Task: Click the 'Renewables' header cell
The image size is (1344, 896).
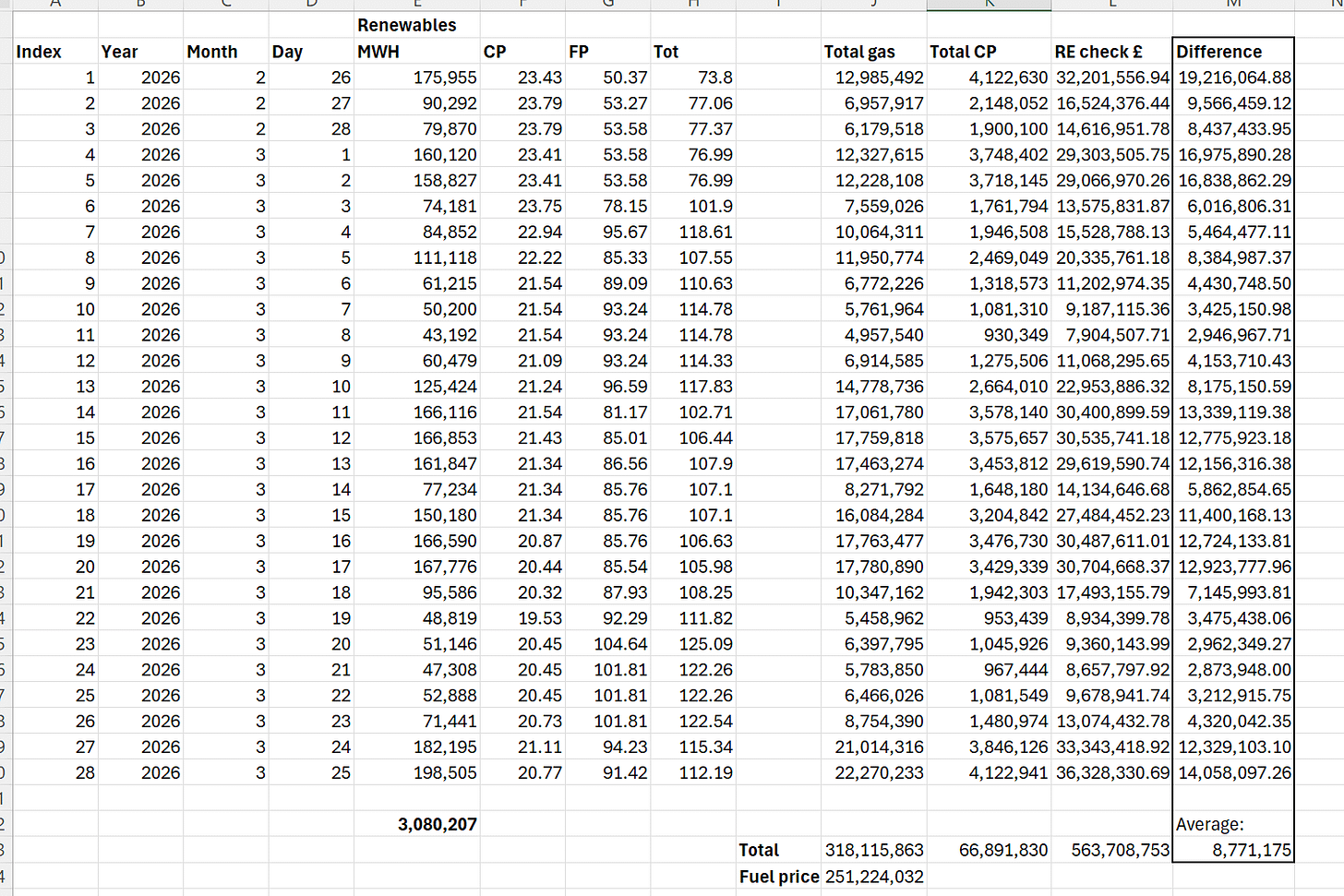Action: pos(417,25)
